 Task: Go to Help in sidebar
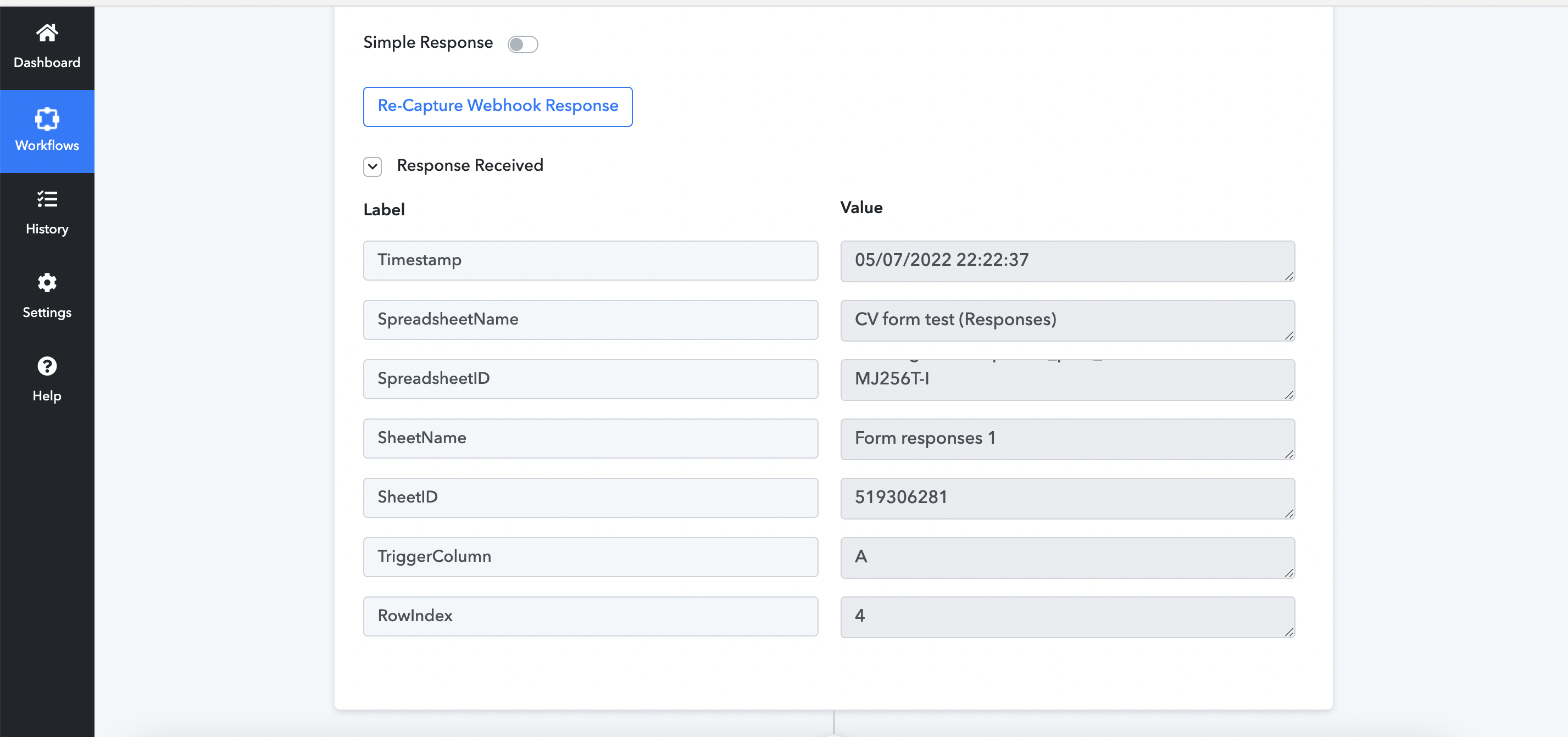pyautogui.click(x=47, y=382)
